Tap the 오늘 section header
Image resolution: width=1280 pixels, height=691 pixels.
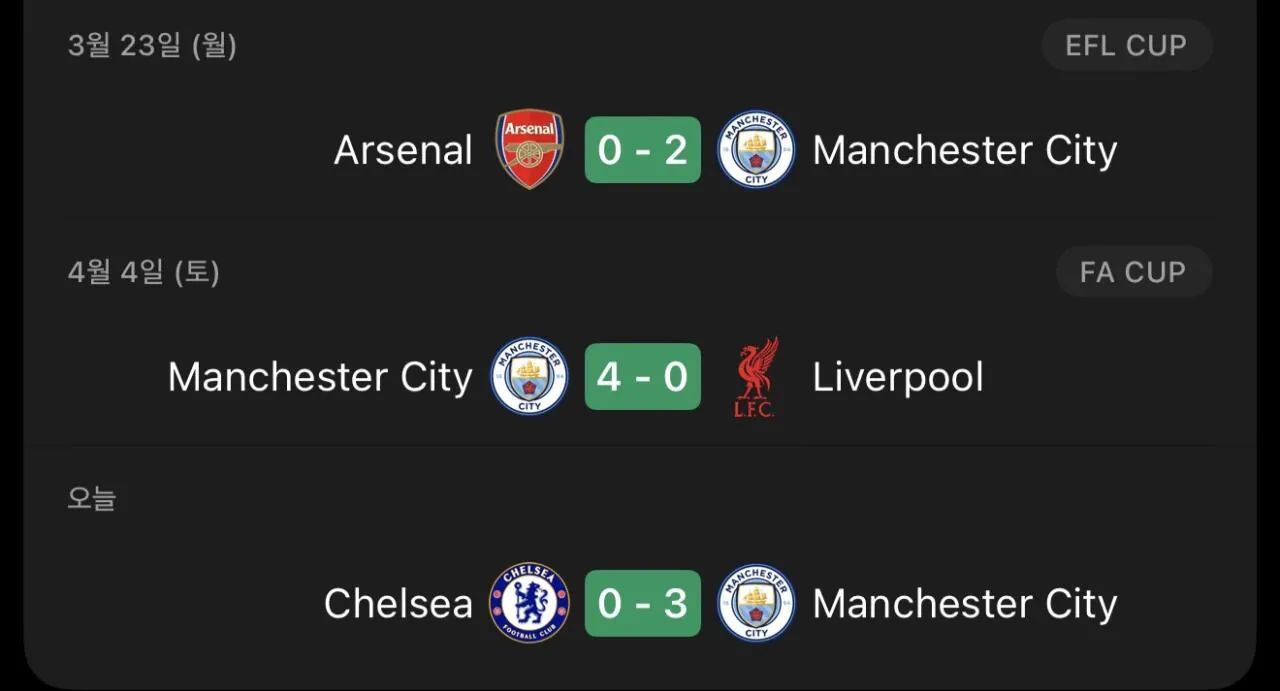pos(92,498)
